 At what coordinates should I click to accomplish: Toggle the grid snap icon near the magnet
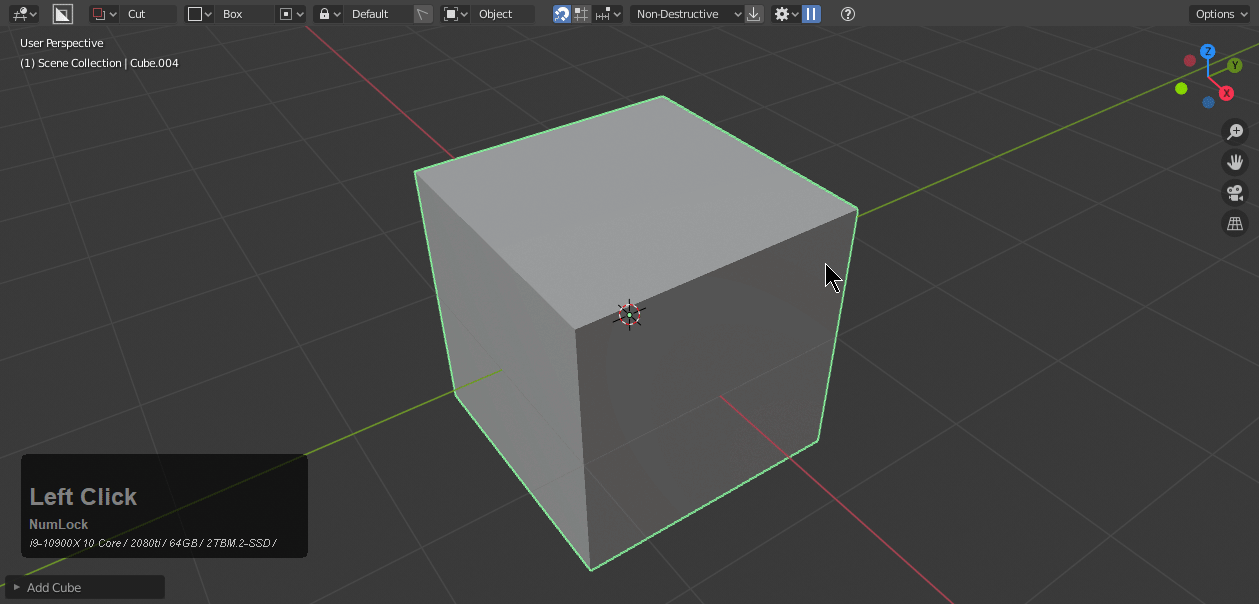click(578, 13)
